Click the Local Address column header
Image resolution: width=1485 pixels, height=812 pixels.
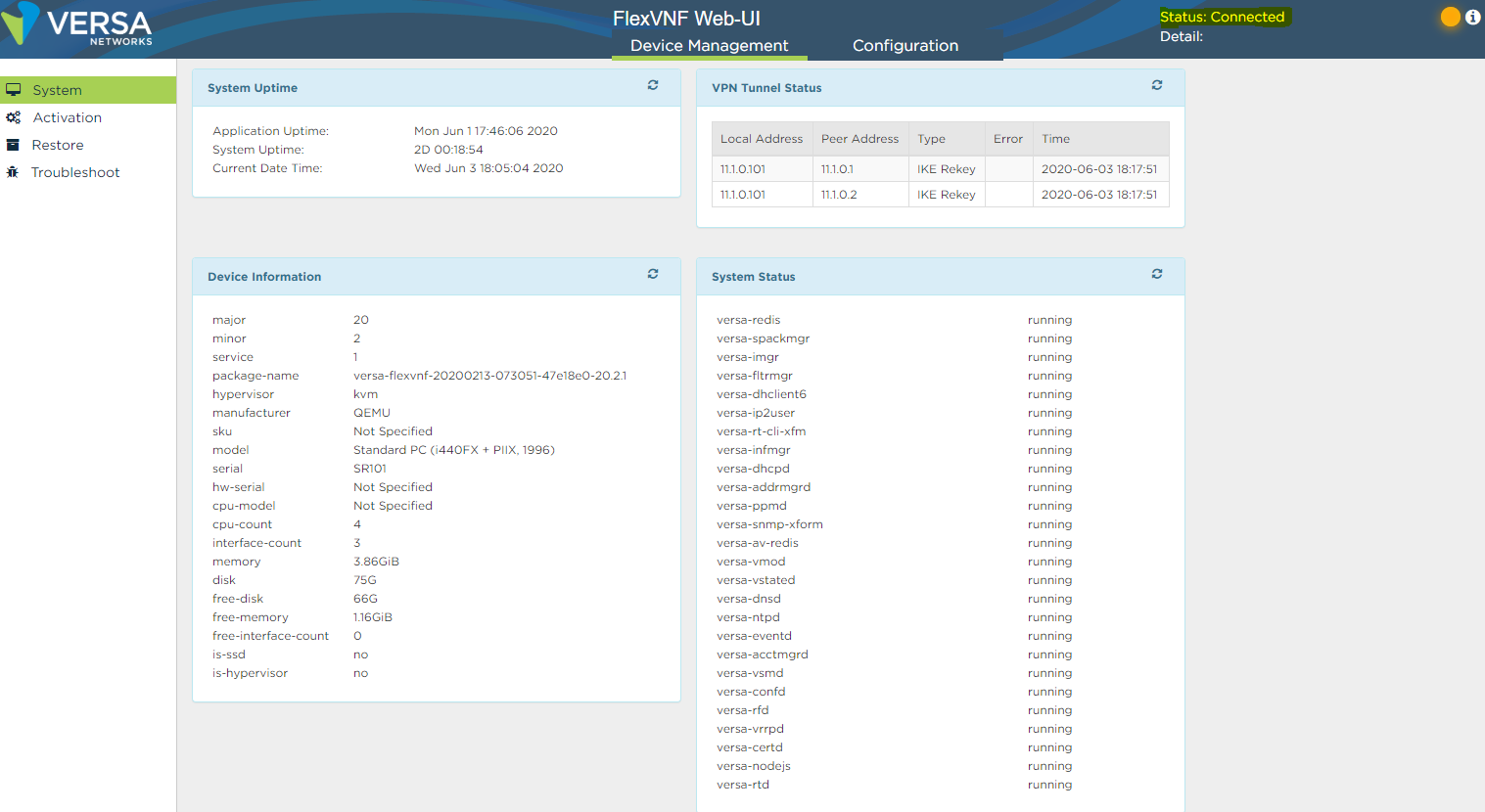762,139
